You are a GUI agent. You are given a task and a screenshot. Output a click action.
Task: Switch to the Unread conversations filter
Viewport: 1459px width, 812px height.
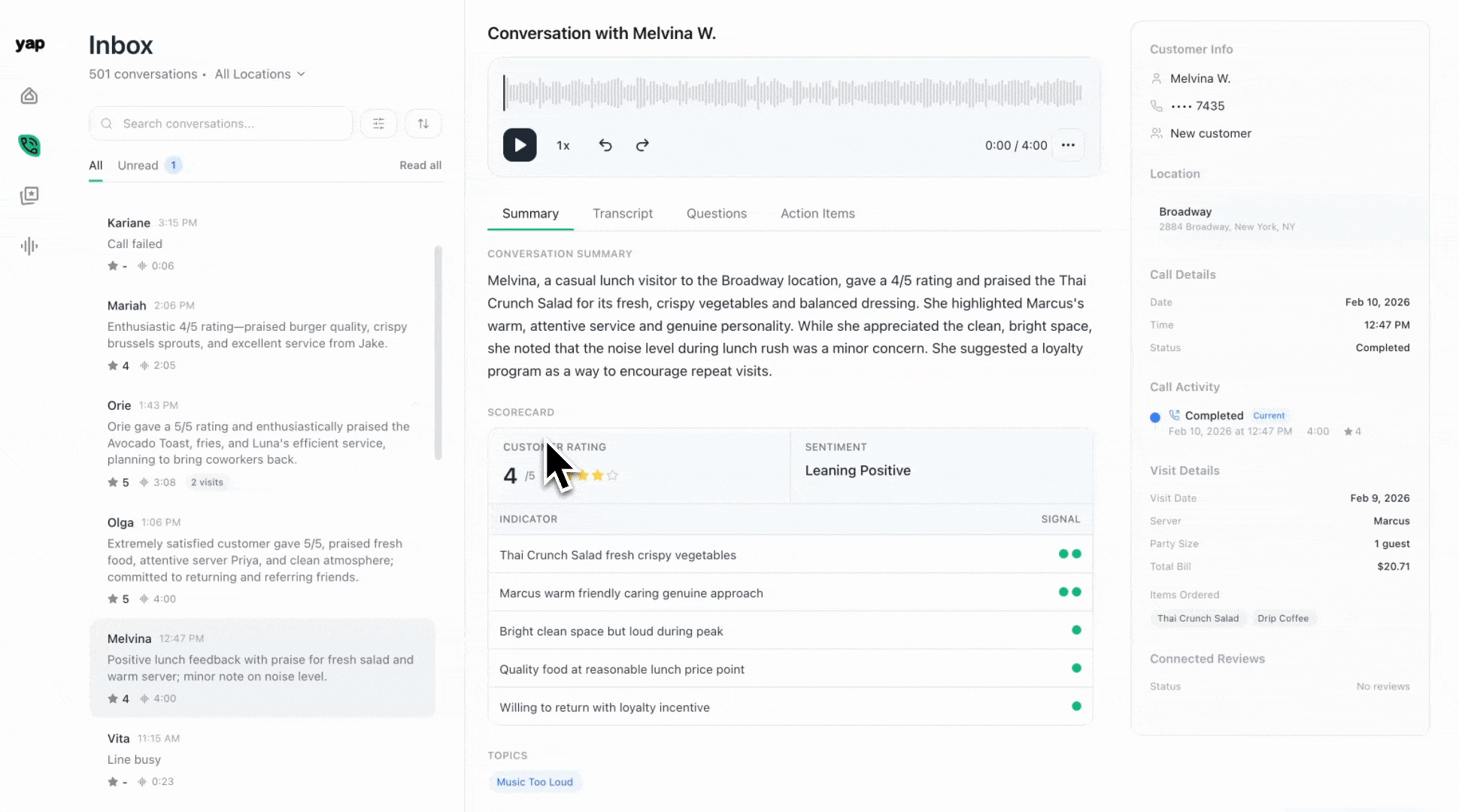click(138, 165)
